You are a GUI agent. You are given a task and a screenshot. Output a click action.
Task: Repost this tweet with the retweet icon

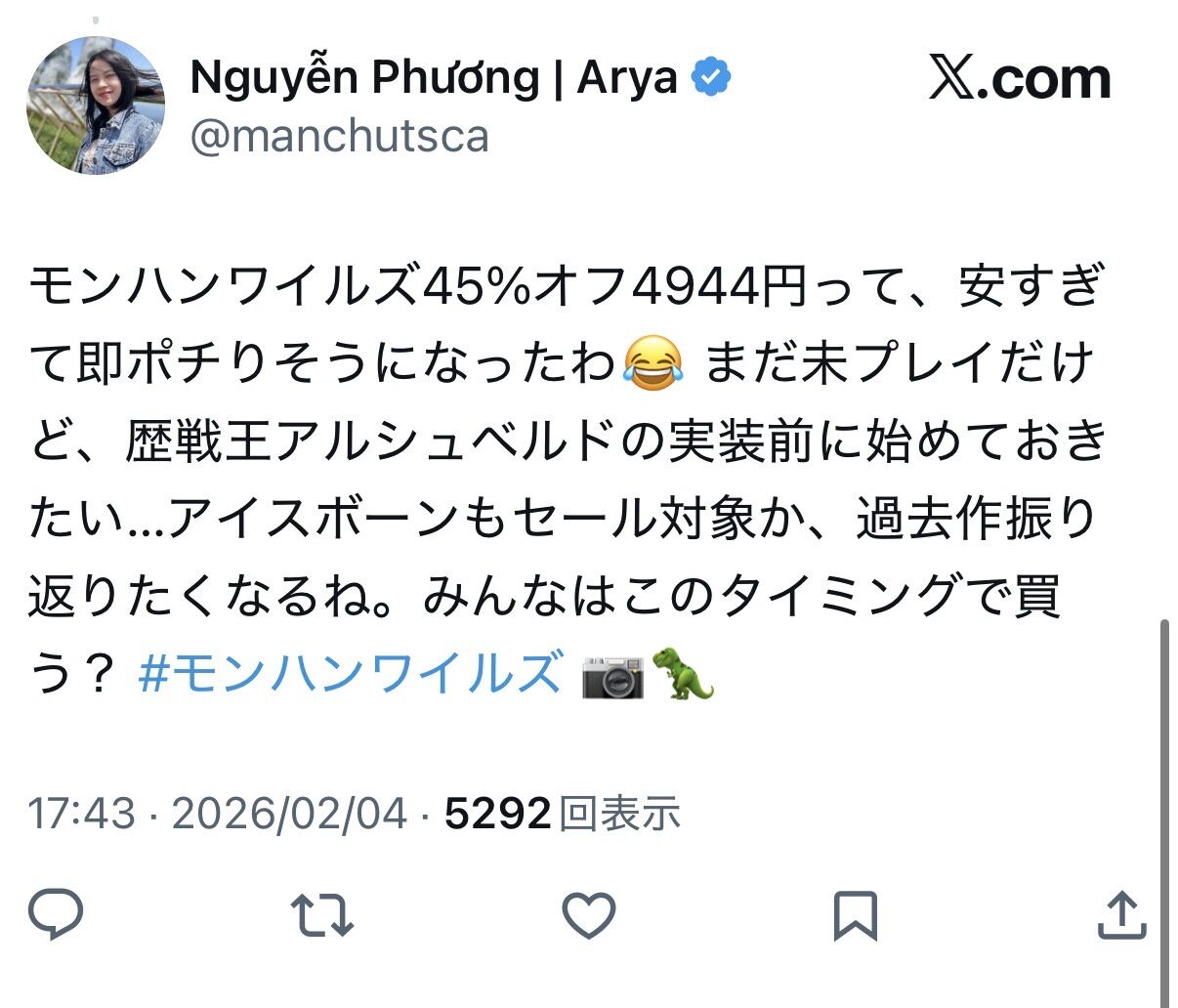point(322,915)
